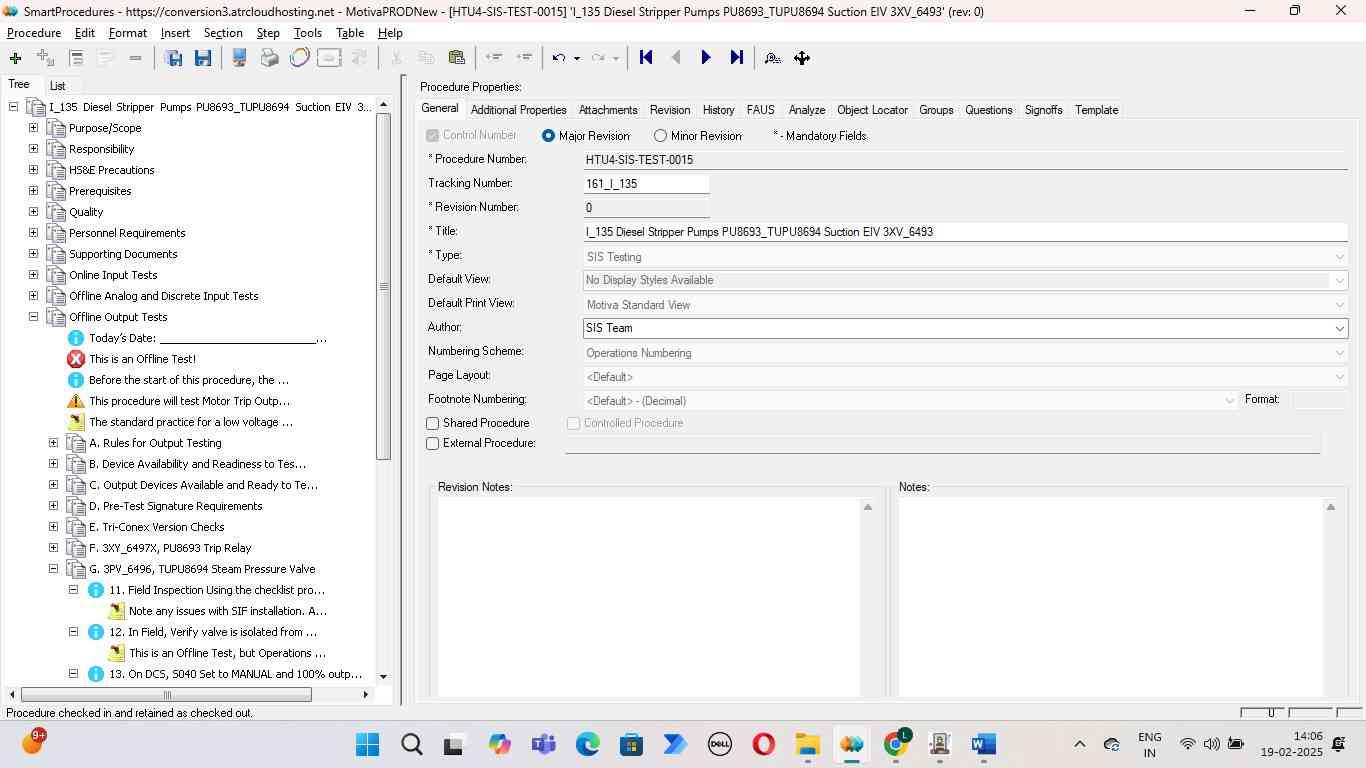
Task: Select the Minor Revision radio button
Action: point(660,136)
